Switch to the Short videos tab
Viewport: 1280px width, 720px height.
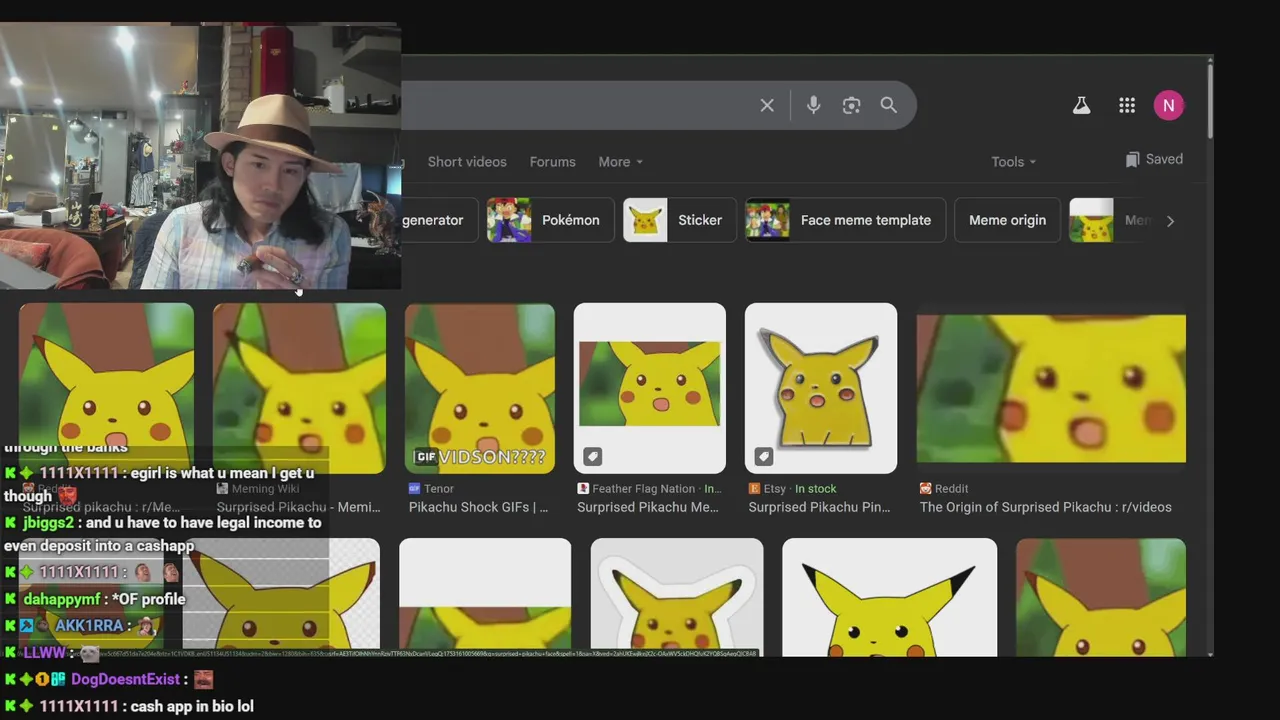coord(467,162)
